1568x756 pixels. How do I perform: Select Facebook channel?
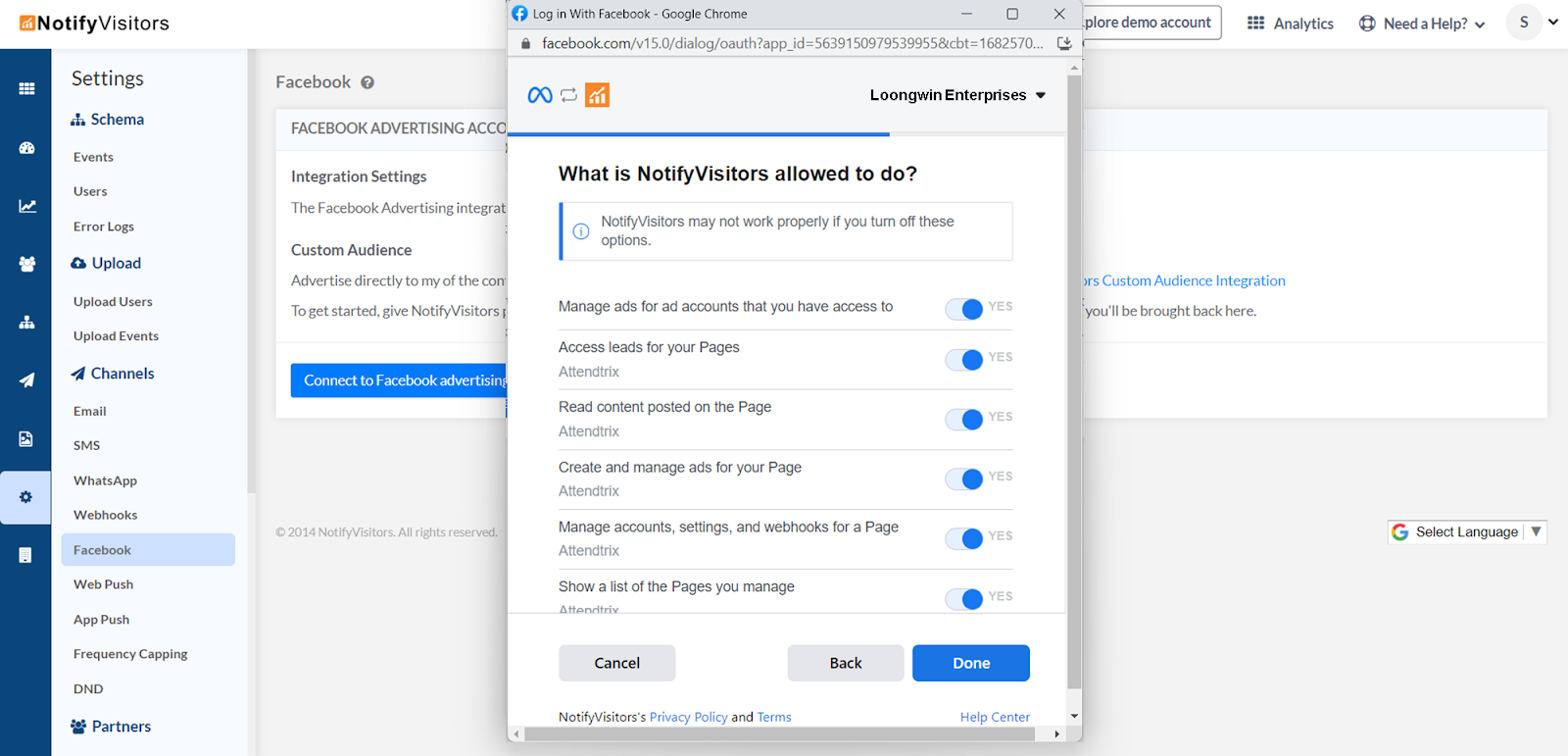point(148,550)
